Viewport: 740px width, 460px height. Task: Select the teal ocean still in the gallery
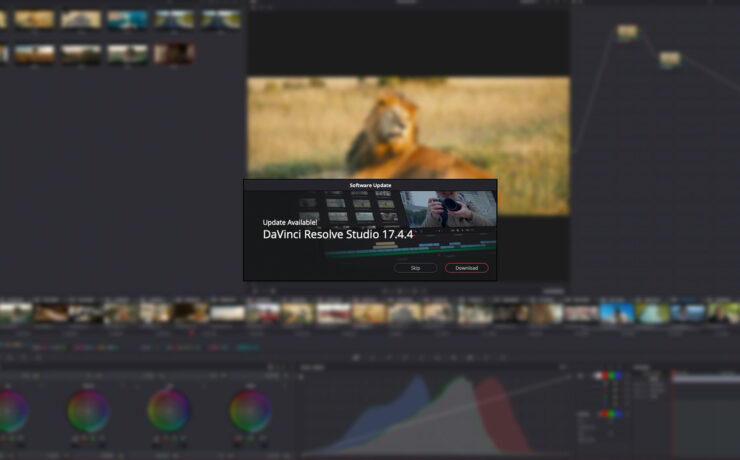click(x=127, y=20)
